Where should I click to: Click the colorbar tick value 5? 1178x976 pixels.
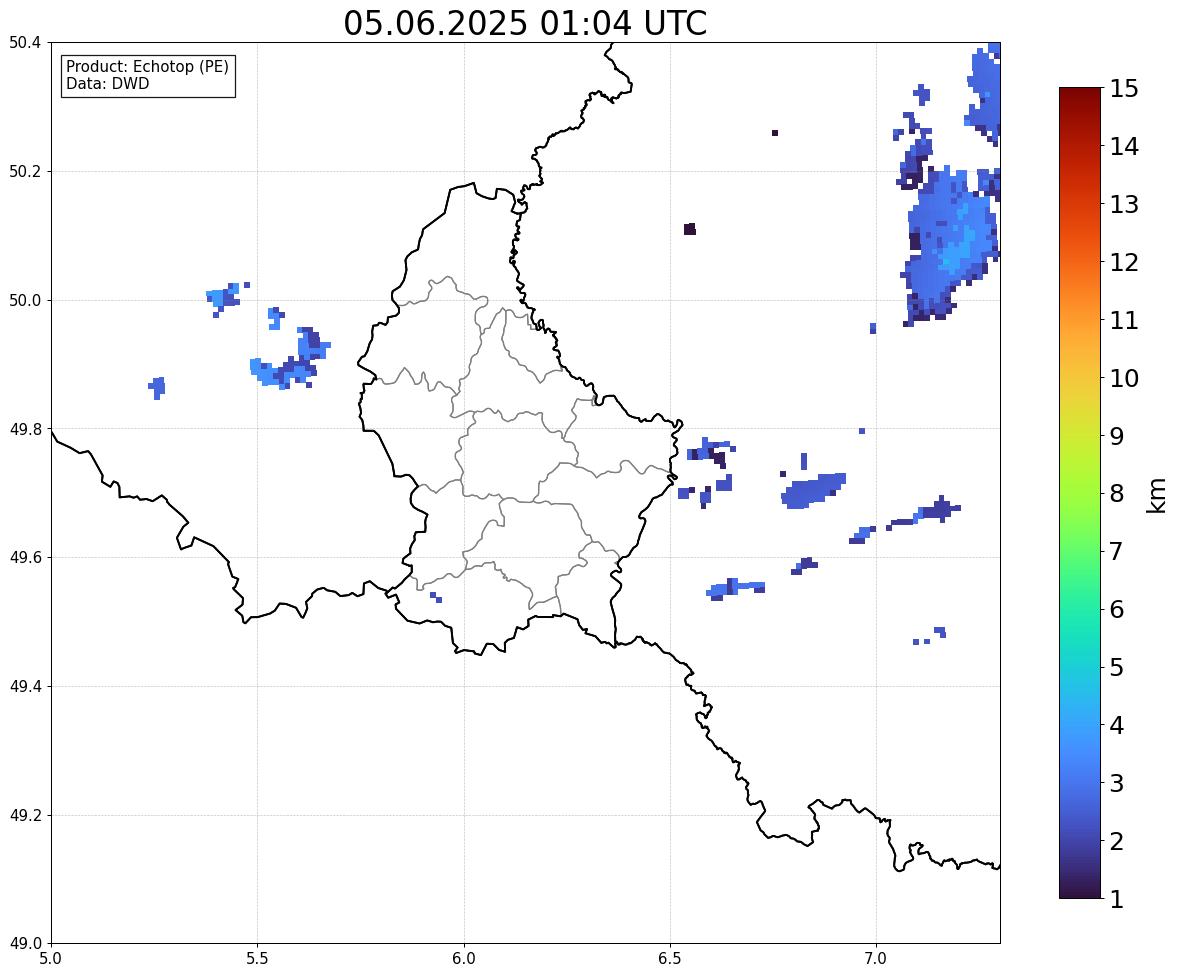(1116, 667)
